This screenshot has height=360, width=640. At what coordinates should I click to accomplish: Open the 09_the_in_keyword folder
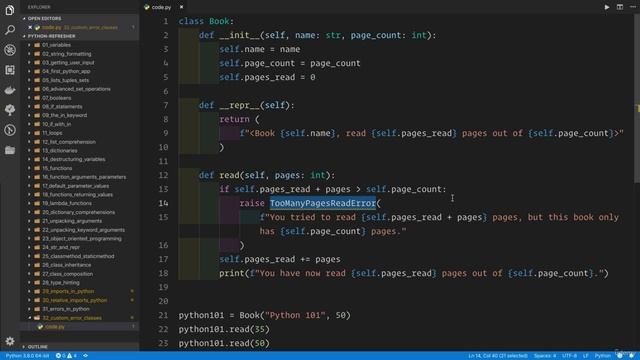pyautogui.click(x=64, y=116)
